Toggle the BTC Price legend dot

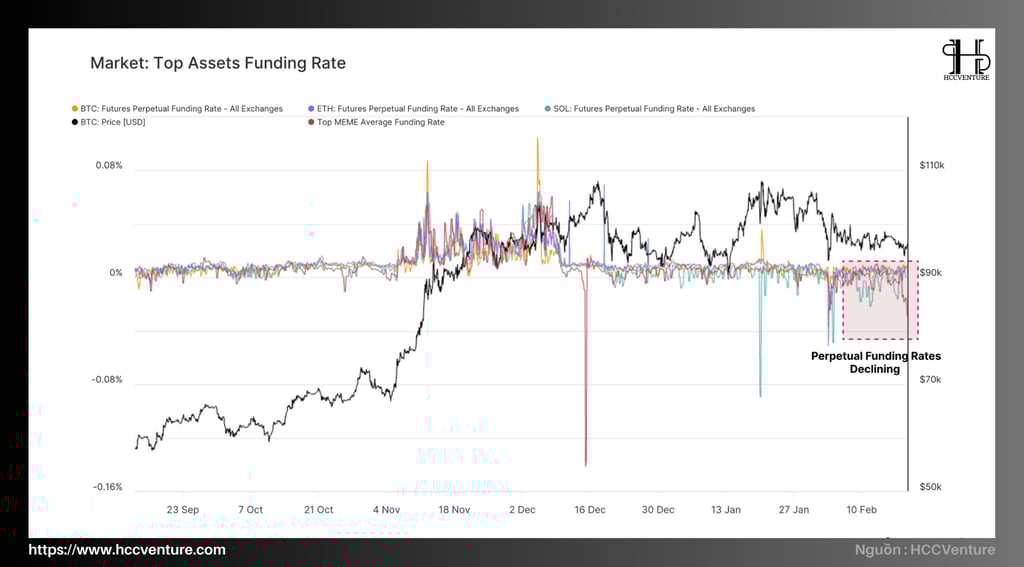pyautogui.click(x=74, y=122)
